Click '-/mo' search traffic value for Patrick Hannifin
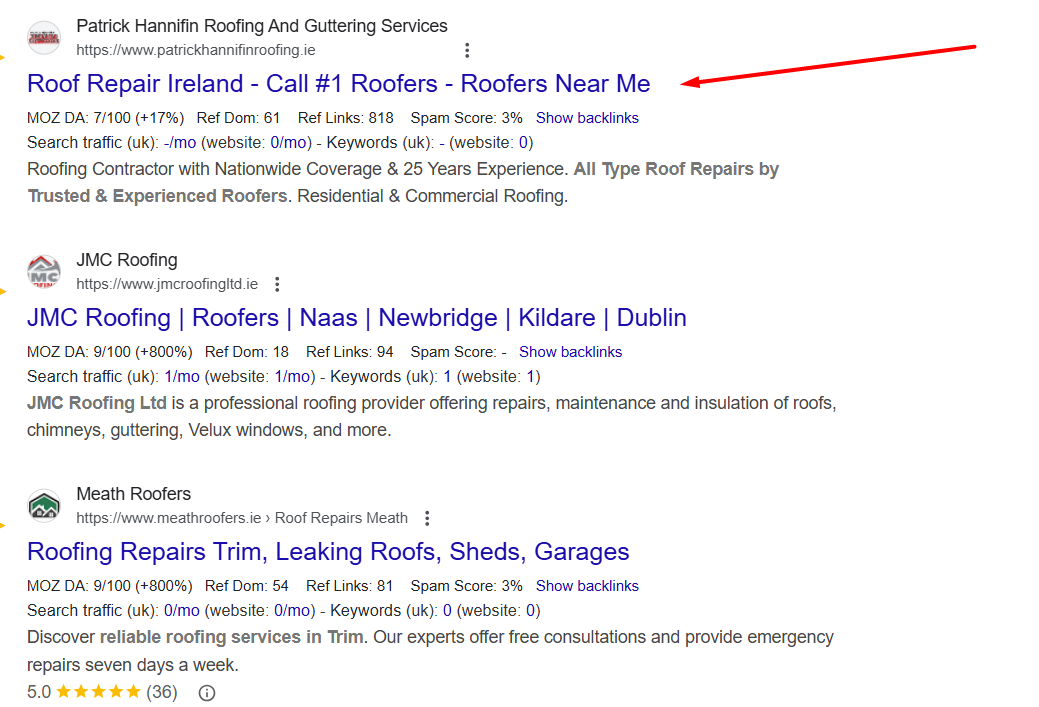 (180, 142)
